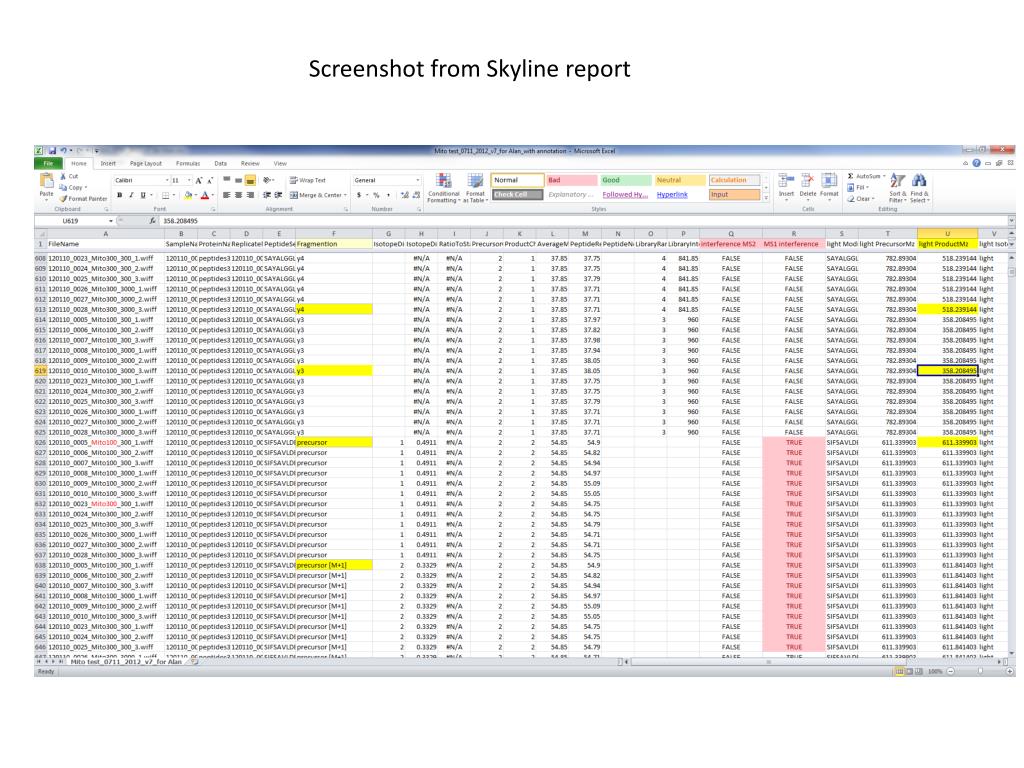Click the Delete cells icon
This screenshot has width=1024, height=768.
[808, 181]
